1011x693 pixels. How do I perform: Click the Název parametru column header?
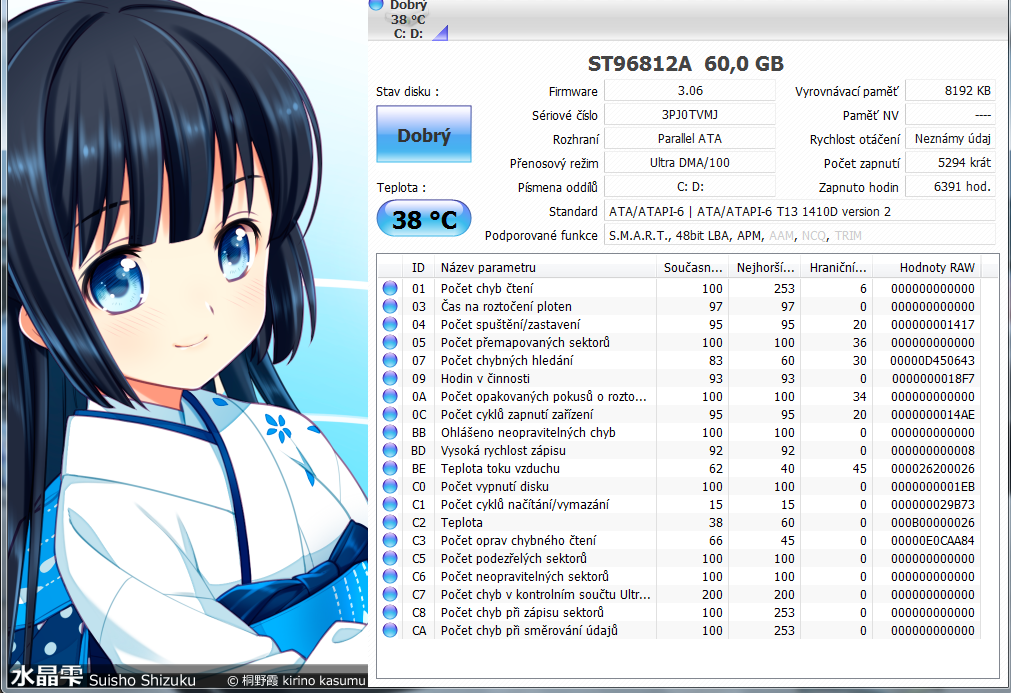545,268
